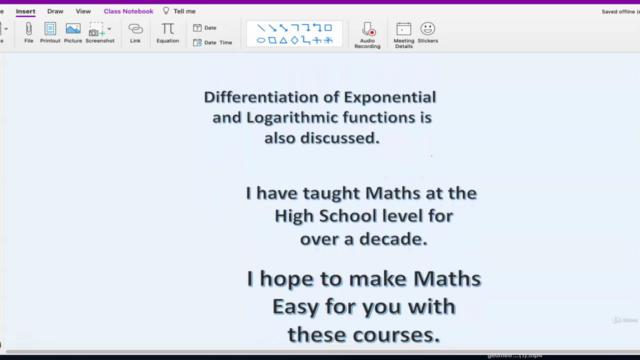This screenshot has width=640, height=360.
Task: Click the Saved offline status text
Action: pos(620,11)
